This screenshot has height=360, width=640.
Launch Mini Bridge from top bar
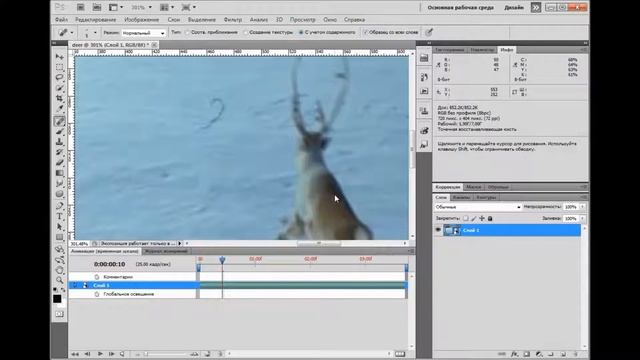click(97, 7)
